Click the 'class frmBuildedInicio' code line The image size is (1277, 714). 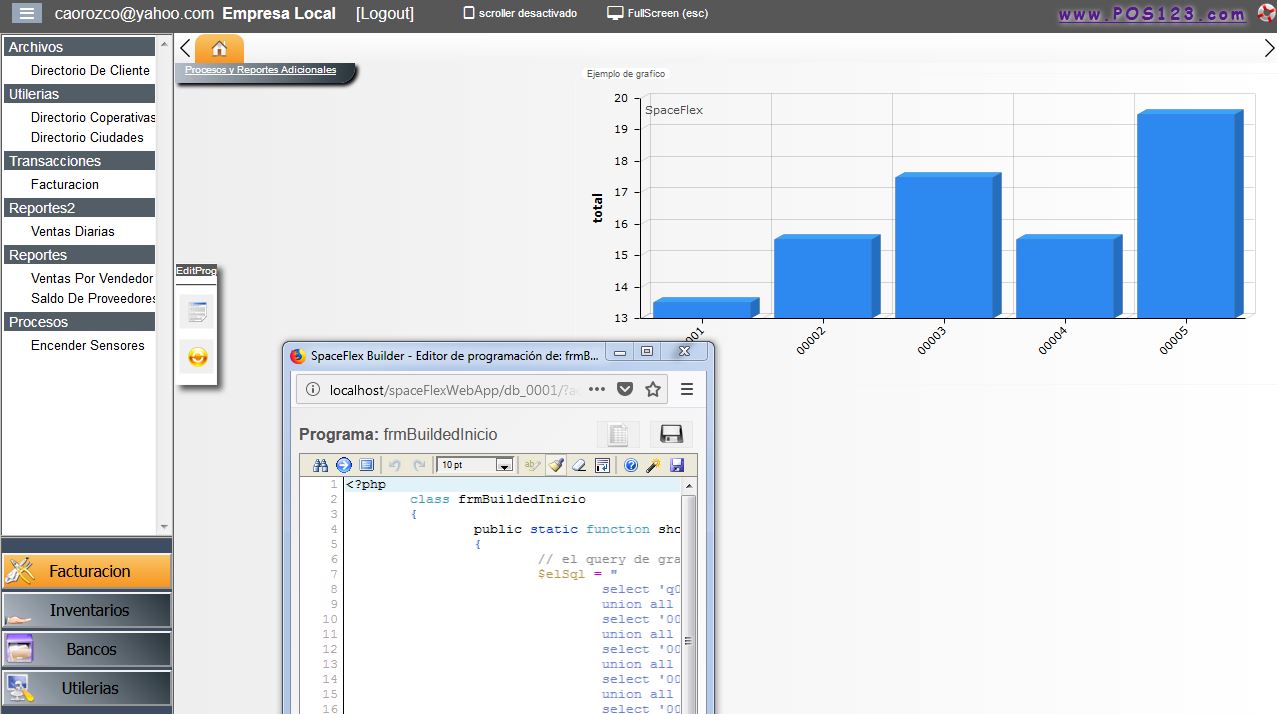coord(498,500)
